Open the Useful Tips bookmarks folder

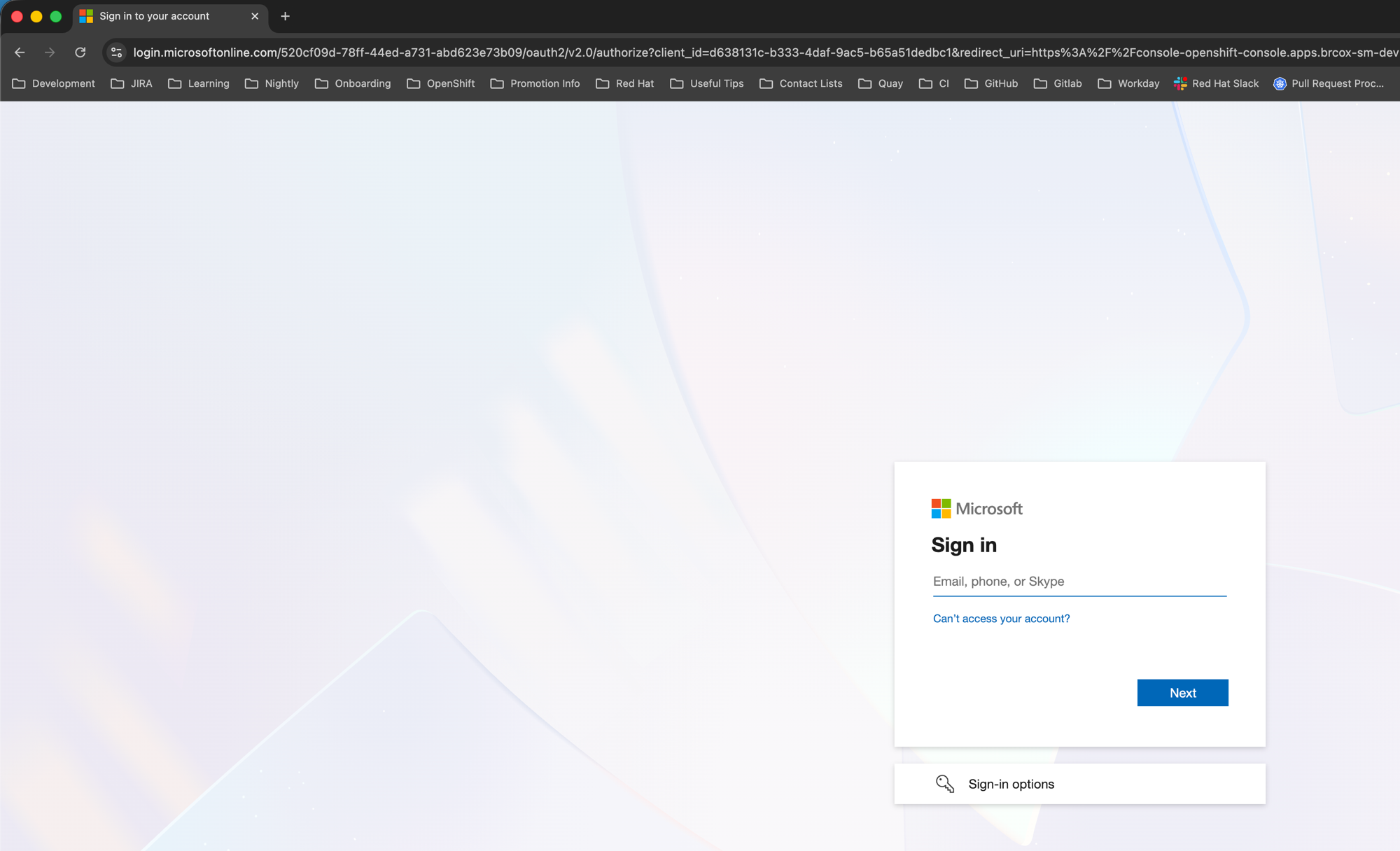pos(707,83)
